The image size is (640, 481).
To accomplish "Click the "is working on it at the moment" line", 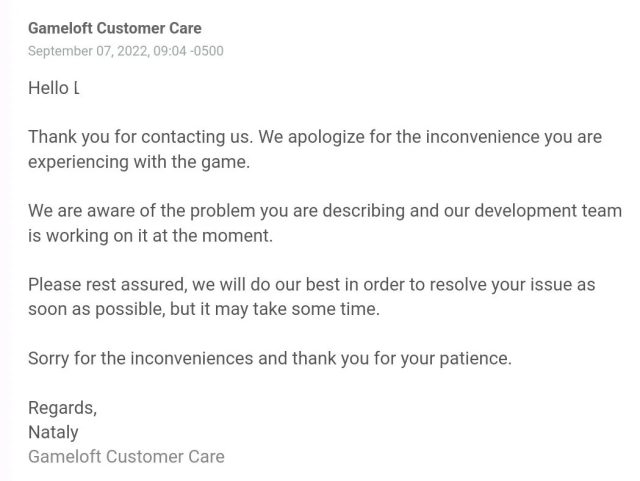I will [x=150, y=236].
